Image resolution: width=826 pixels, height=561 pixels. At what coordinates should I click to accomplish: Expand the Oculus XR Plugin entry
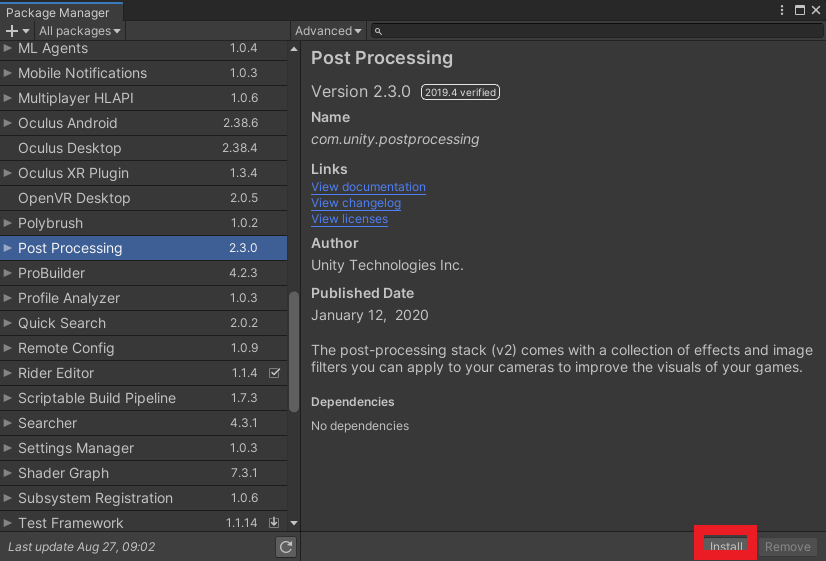point(8,173)
